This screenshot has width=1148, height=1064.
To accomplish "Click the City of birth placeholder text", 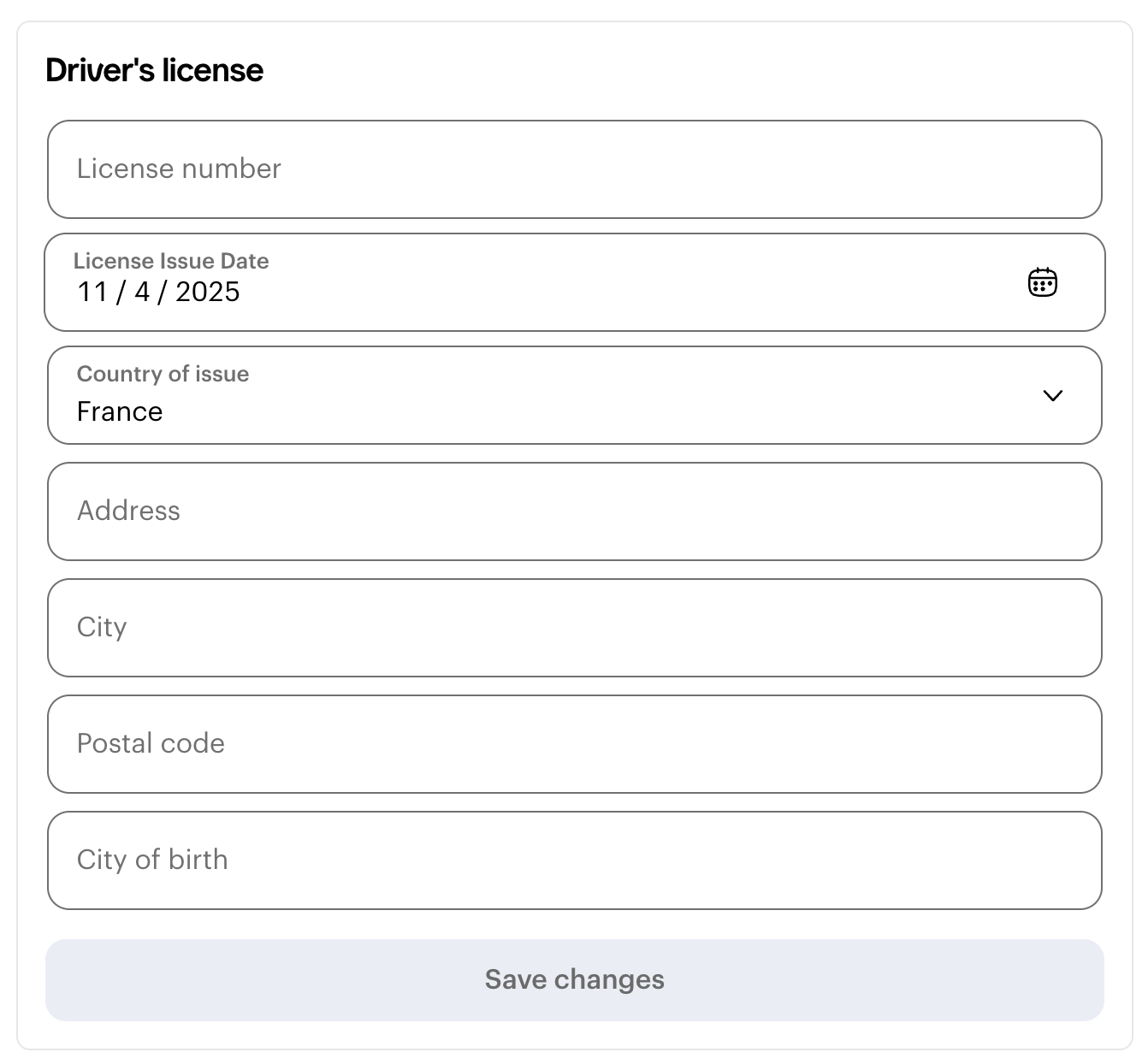I will point(152,860).
